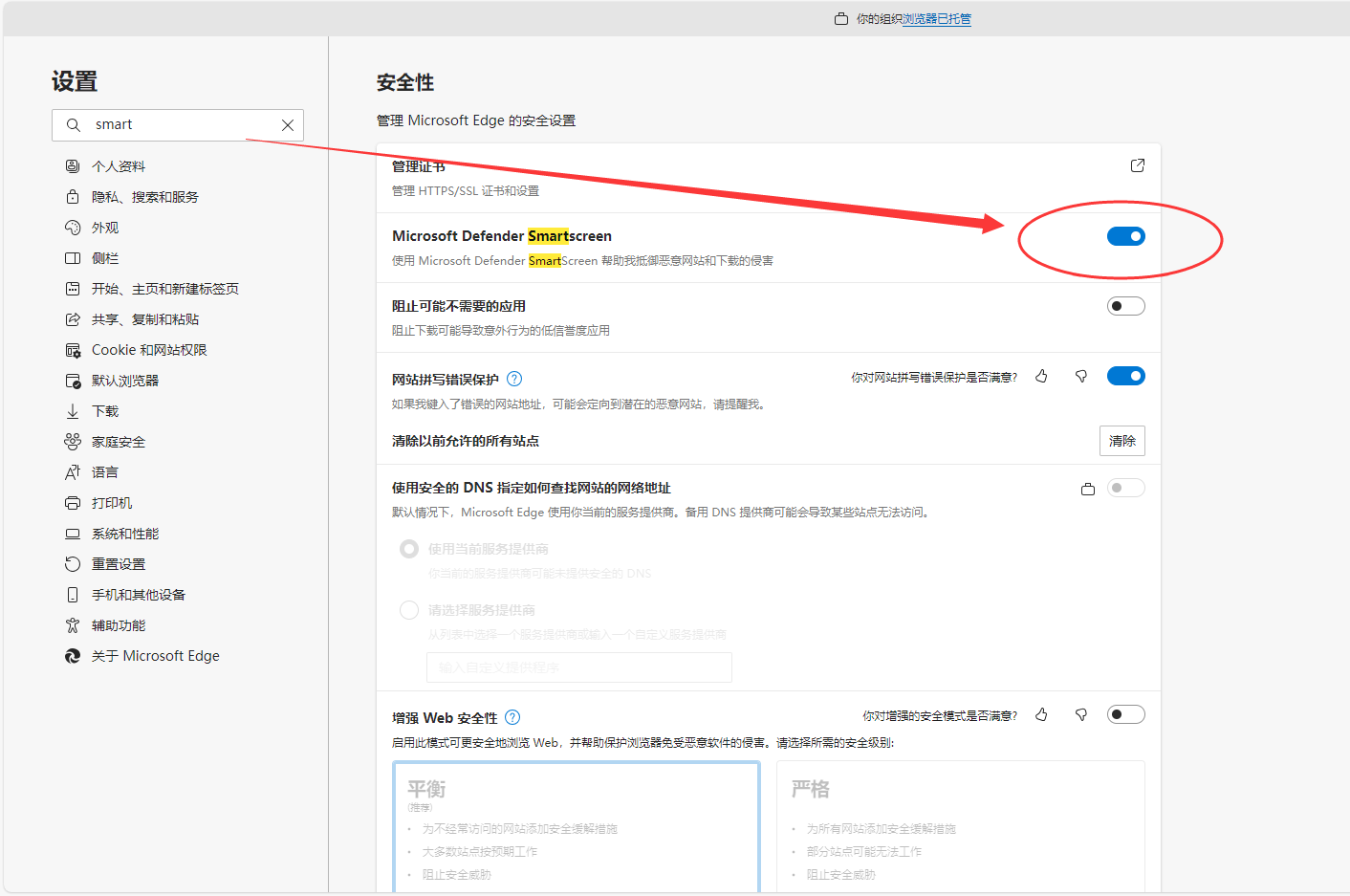Click the help icon next to 增强 Web 安全性
Viewport: 1350px width, 896px height.
click(512, 717)
